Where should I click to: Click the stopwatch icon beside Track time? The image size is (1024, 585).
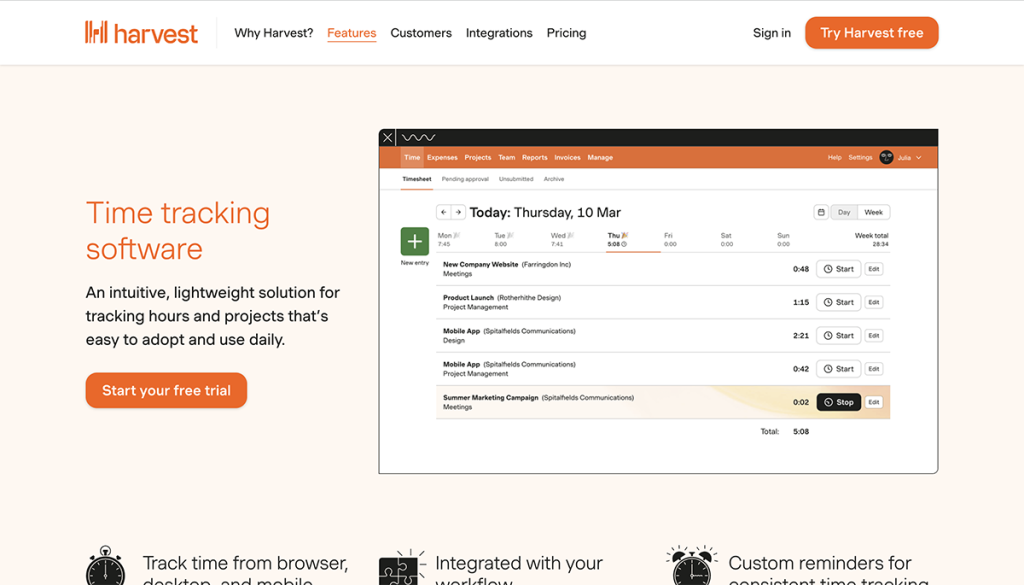[105, 566]
